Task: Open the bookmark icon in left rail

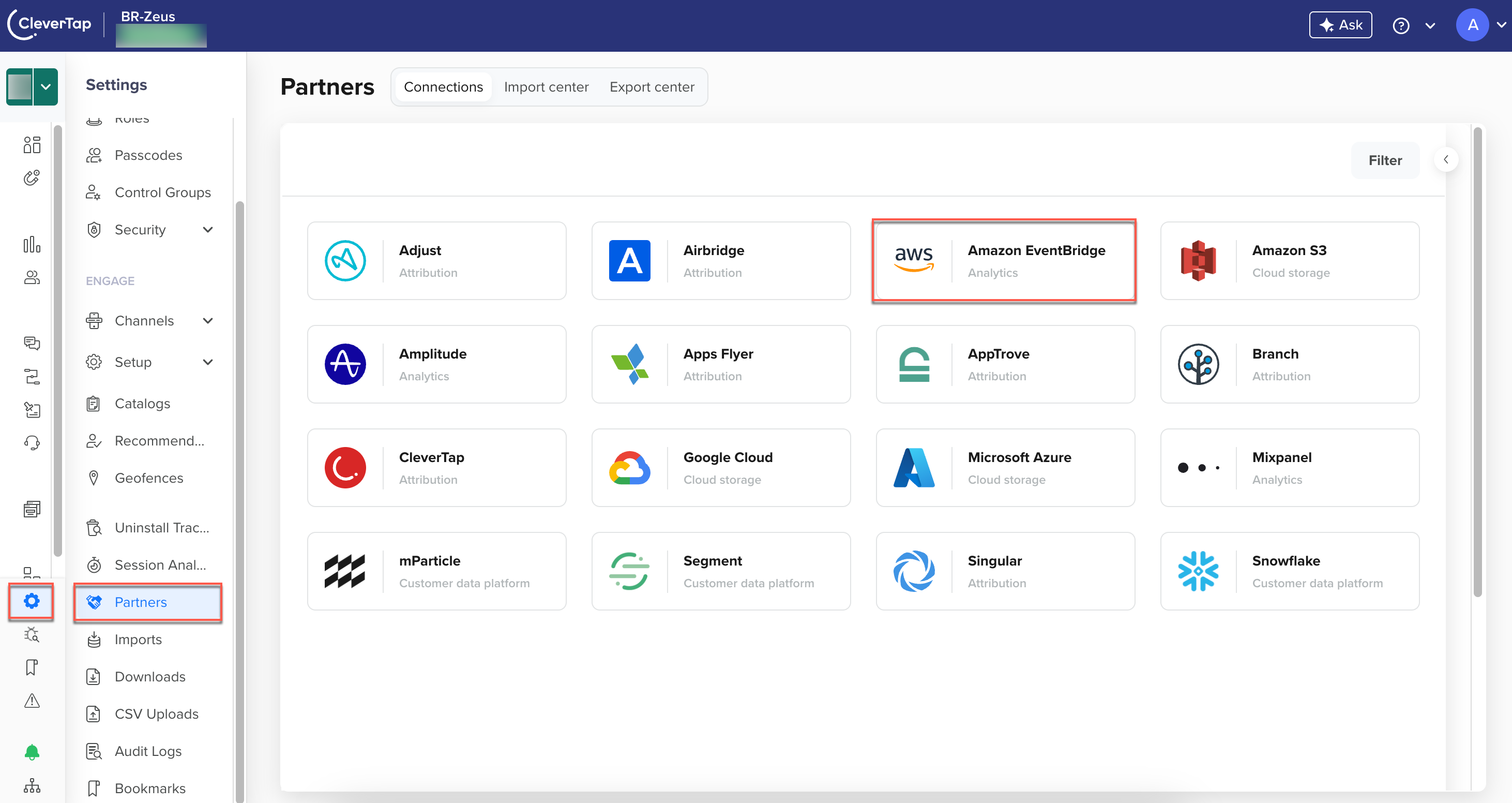Action: tap(32, 667)
